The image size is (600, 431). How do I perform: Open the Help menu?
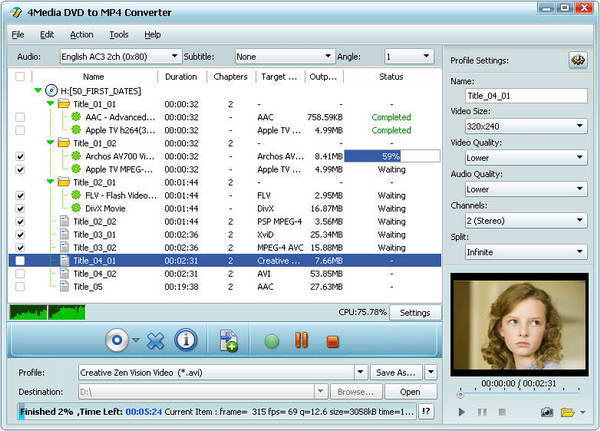[152, 35]
